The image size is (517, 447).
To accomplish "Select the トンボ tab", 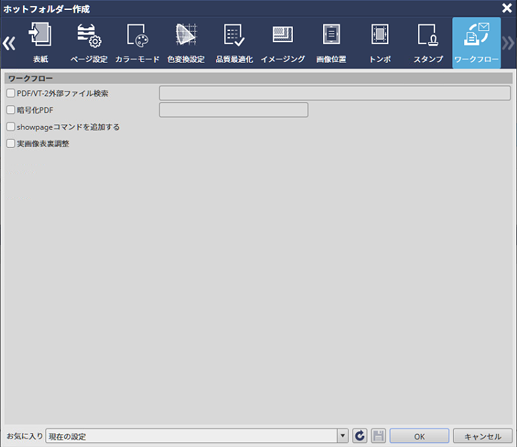I will click(x=380, y=43).
